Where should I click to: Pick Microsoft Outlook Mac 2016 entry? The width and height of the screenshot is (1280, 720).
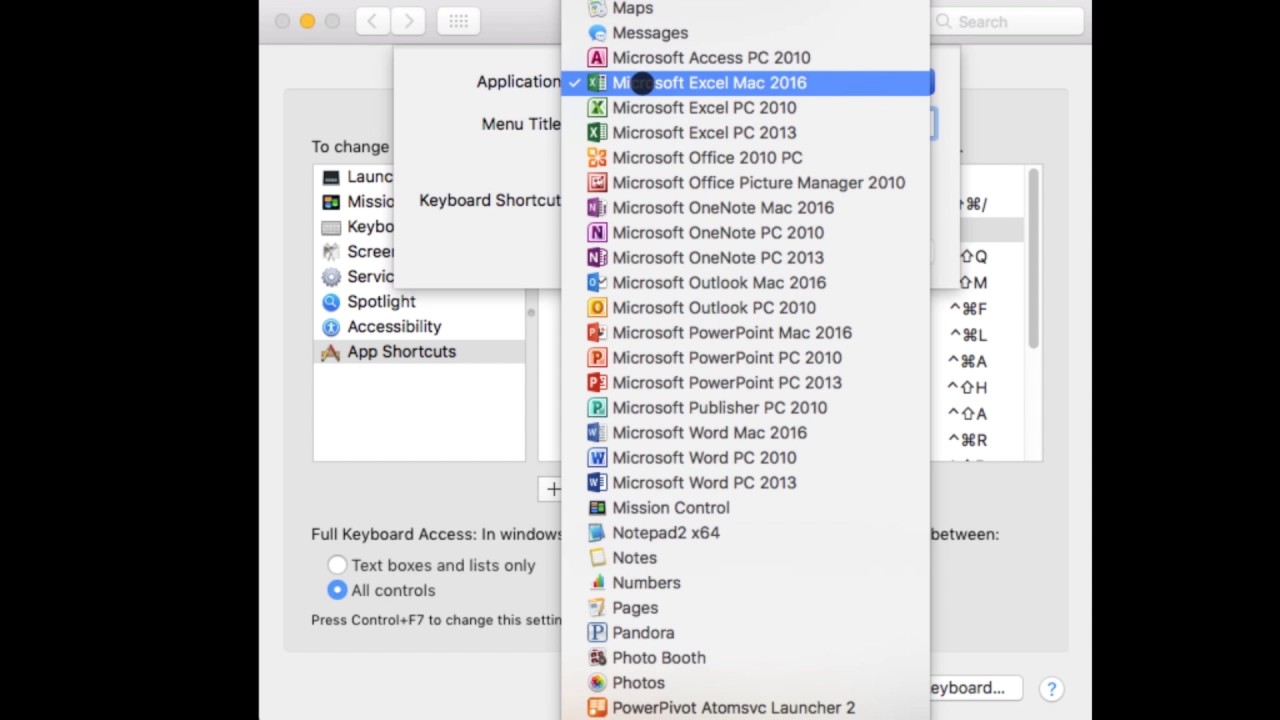point(746,283)
